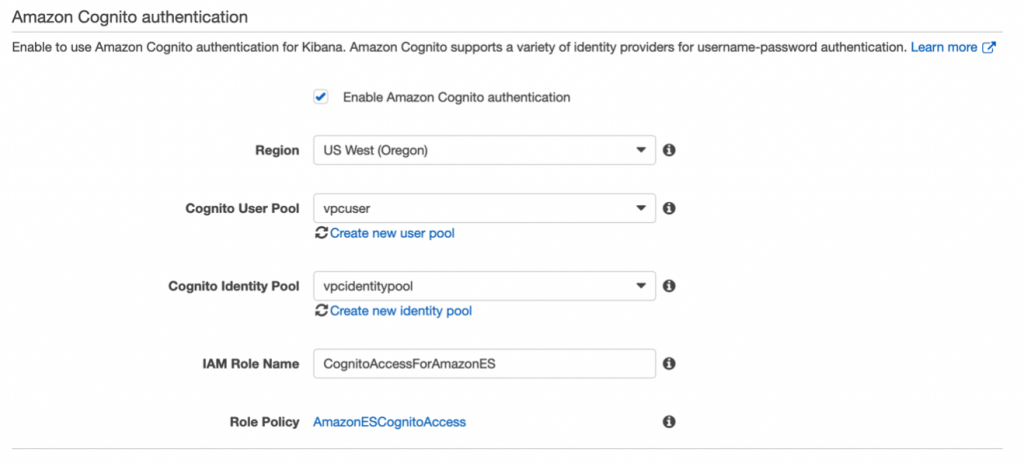Click the Role Policy info icon
Screen dimensions: 1024x463
pyautogui.click(x=669, y=422)
